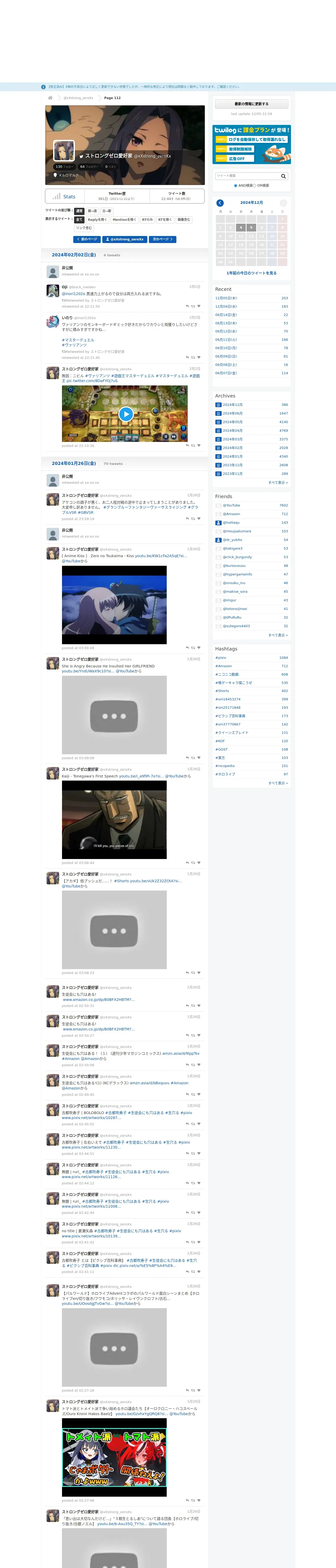
Task: Reply to the tweet posted at 02:27:28
Action: 187,1390
